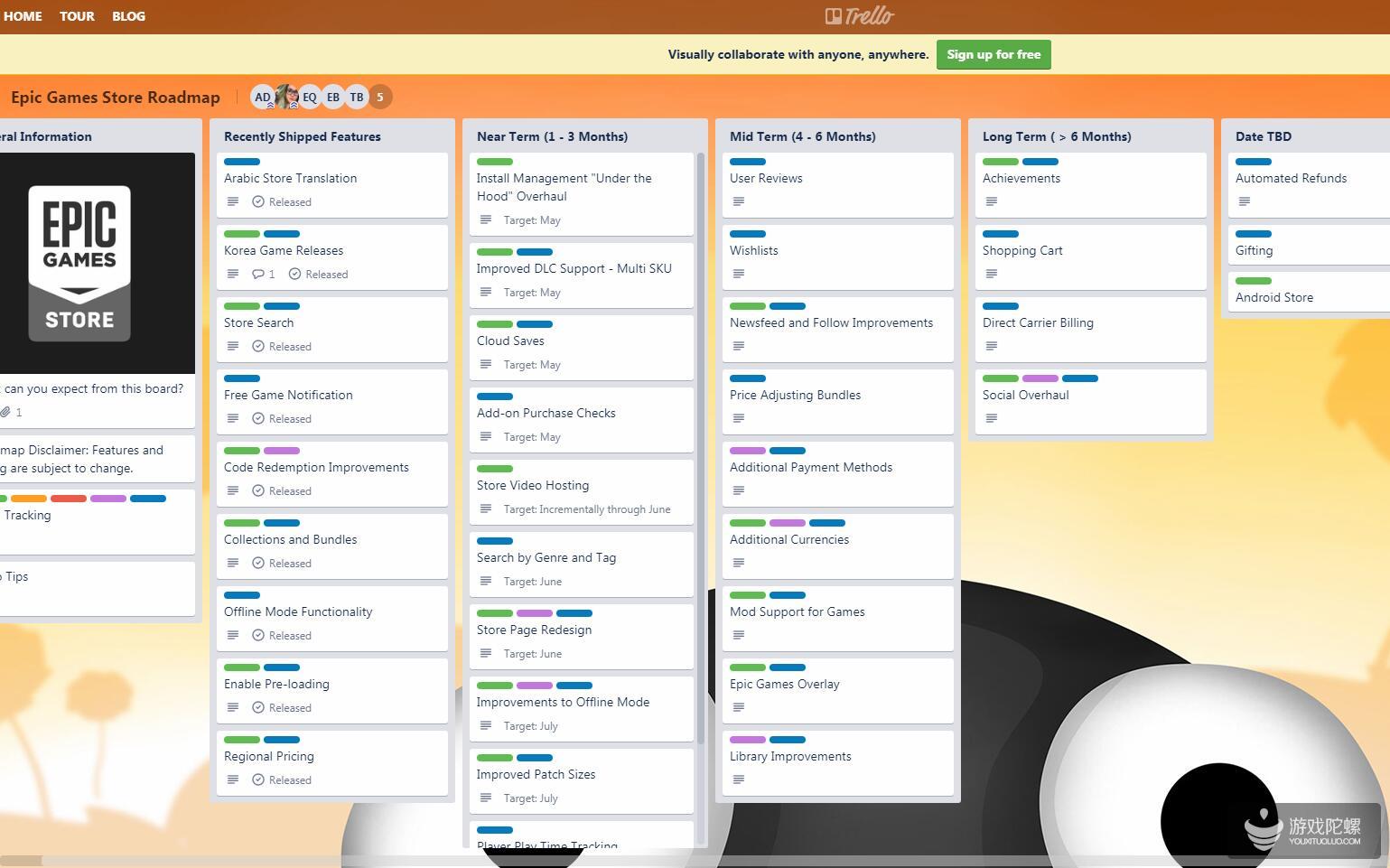Click description icon on Wishlists card
Screen dimensions: 1390x868
(x=739, y=274)
